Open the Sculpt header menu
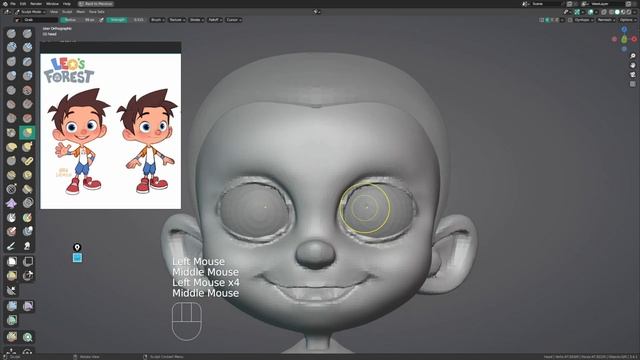 pyautogui.click(x=67, y=12)
